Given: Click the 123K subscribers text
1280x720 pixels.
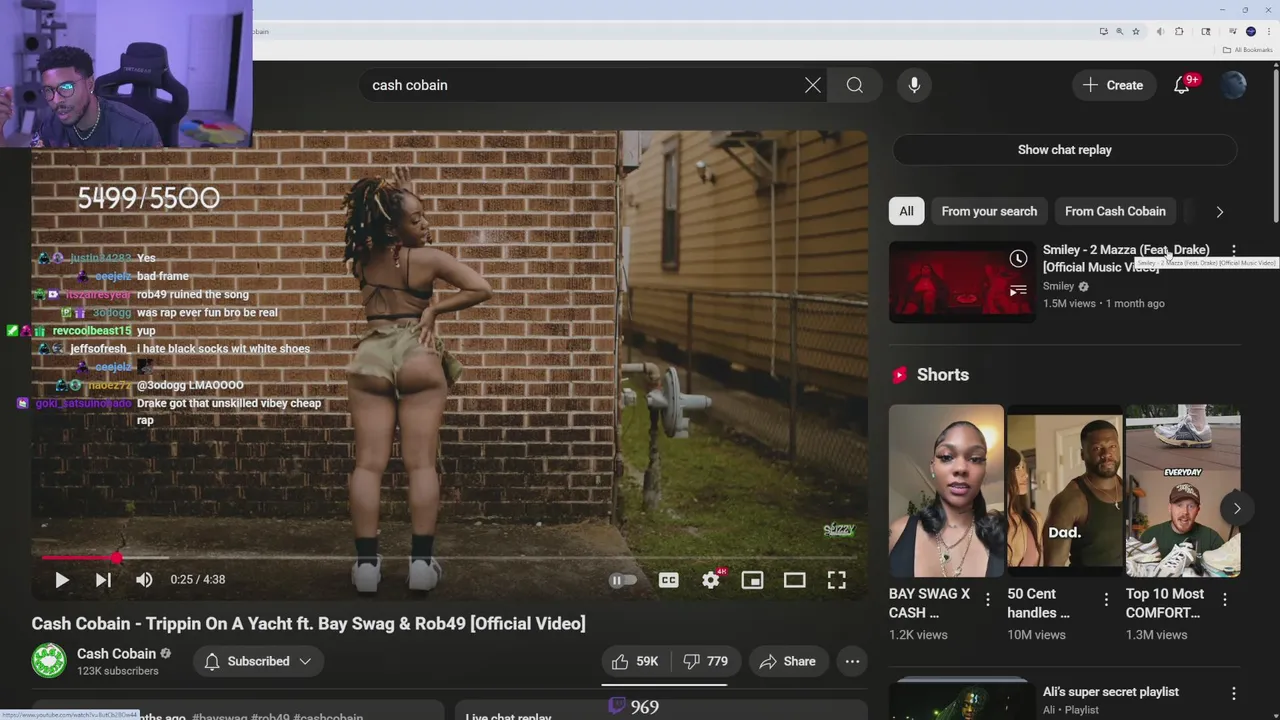Looking at the screenshot, I should pyautogui.click(x=118, y=671).
